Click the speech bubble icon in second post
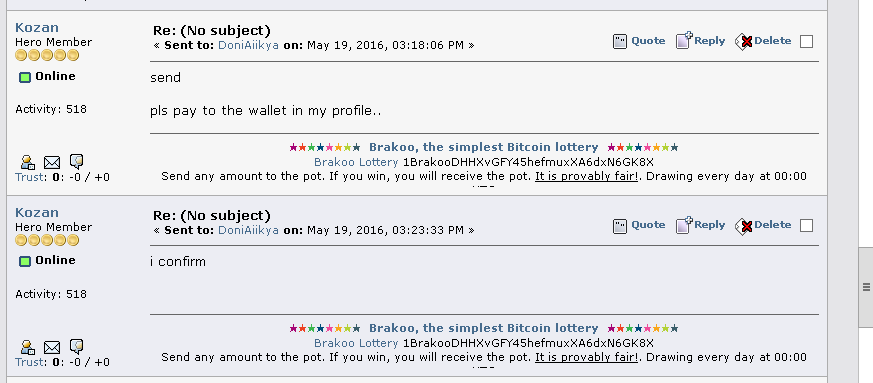The width and height of the screenshot is (873, 383). 76,346
